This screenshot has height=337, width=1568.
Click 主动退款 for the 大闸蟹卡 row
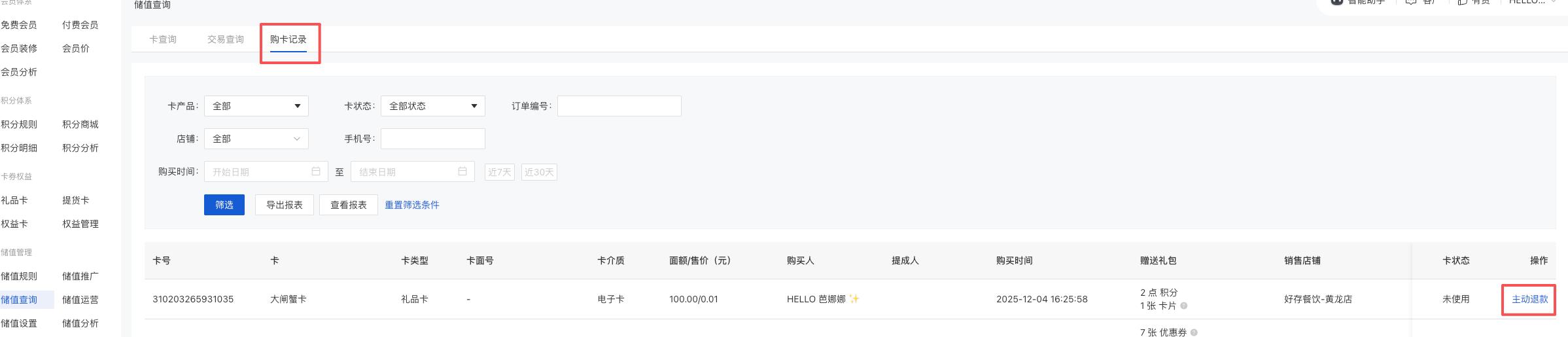(1529, 299)
